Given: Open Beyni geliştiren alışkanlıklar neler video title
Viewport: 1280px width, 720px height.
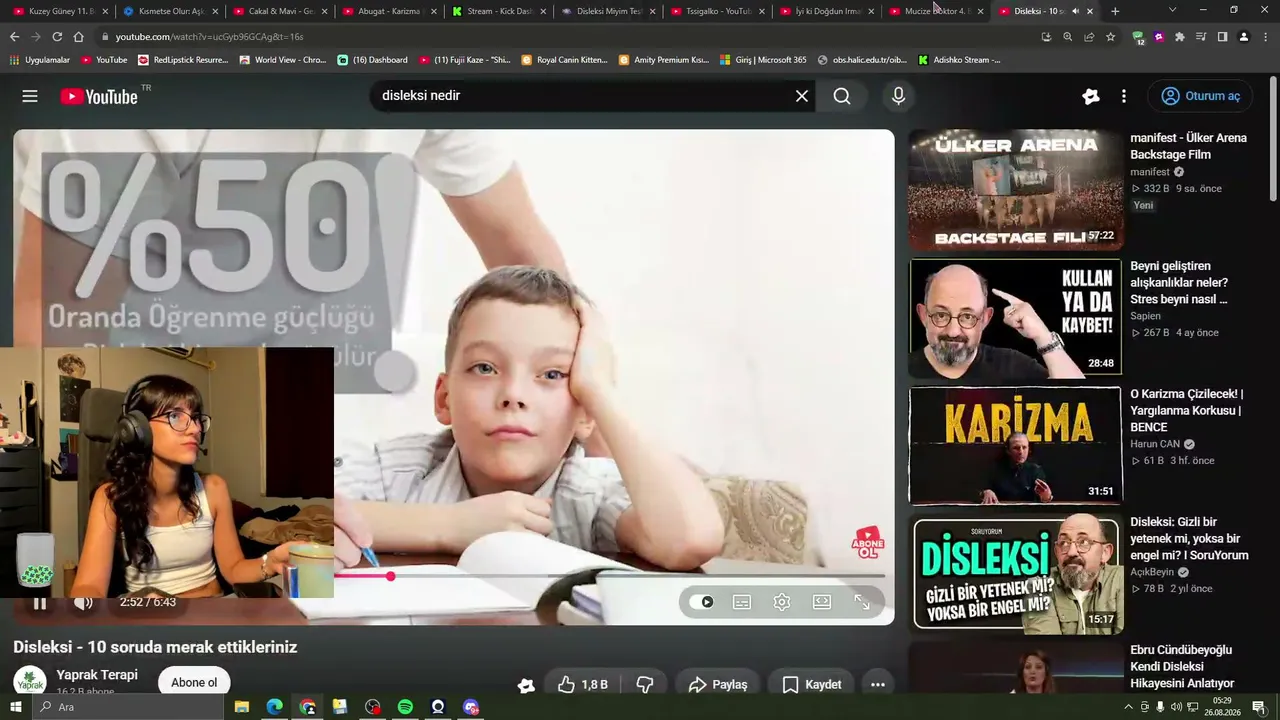Looking at the screenshot, I should point(1180,283).
